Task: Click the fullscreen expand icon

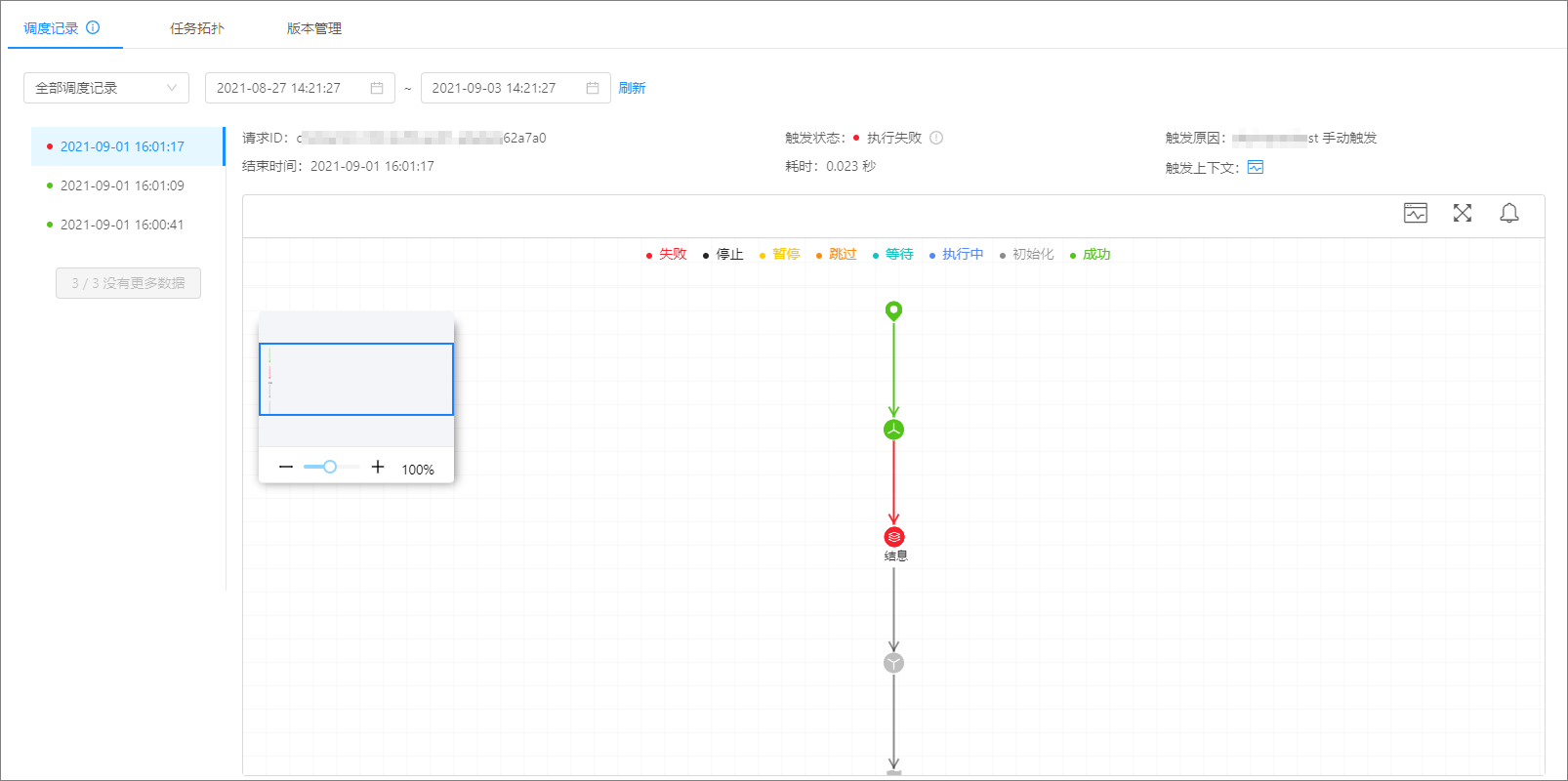Action: tap(1462, 213)
